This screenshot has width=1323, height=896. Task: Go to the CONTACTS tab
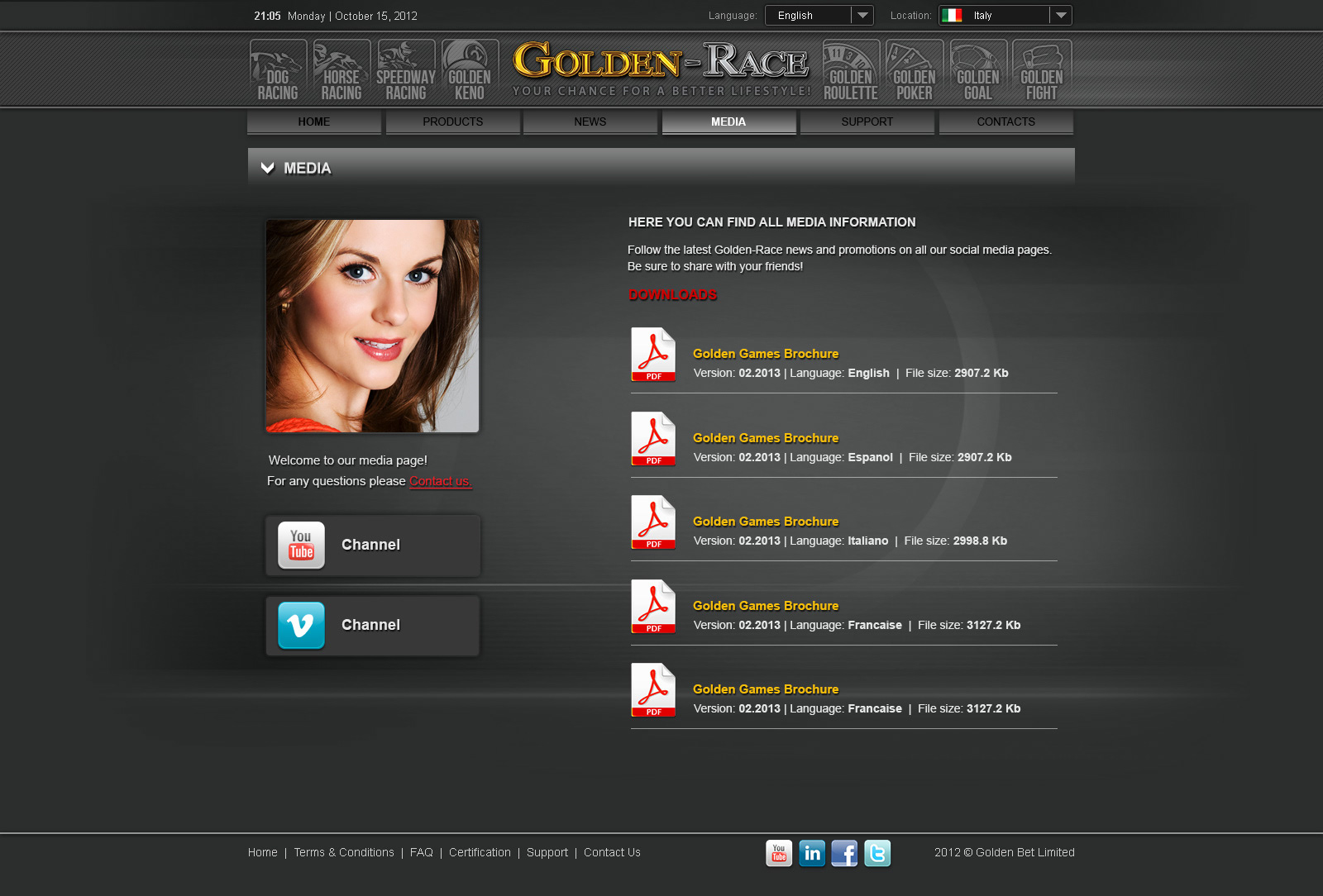1006,122
